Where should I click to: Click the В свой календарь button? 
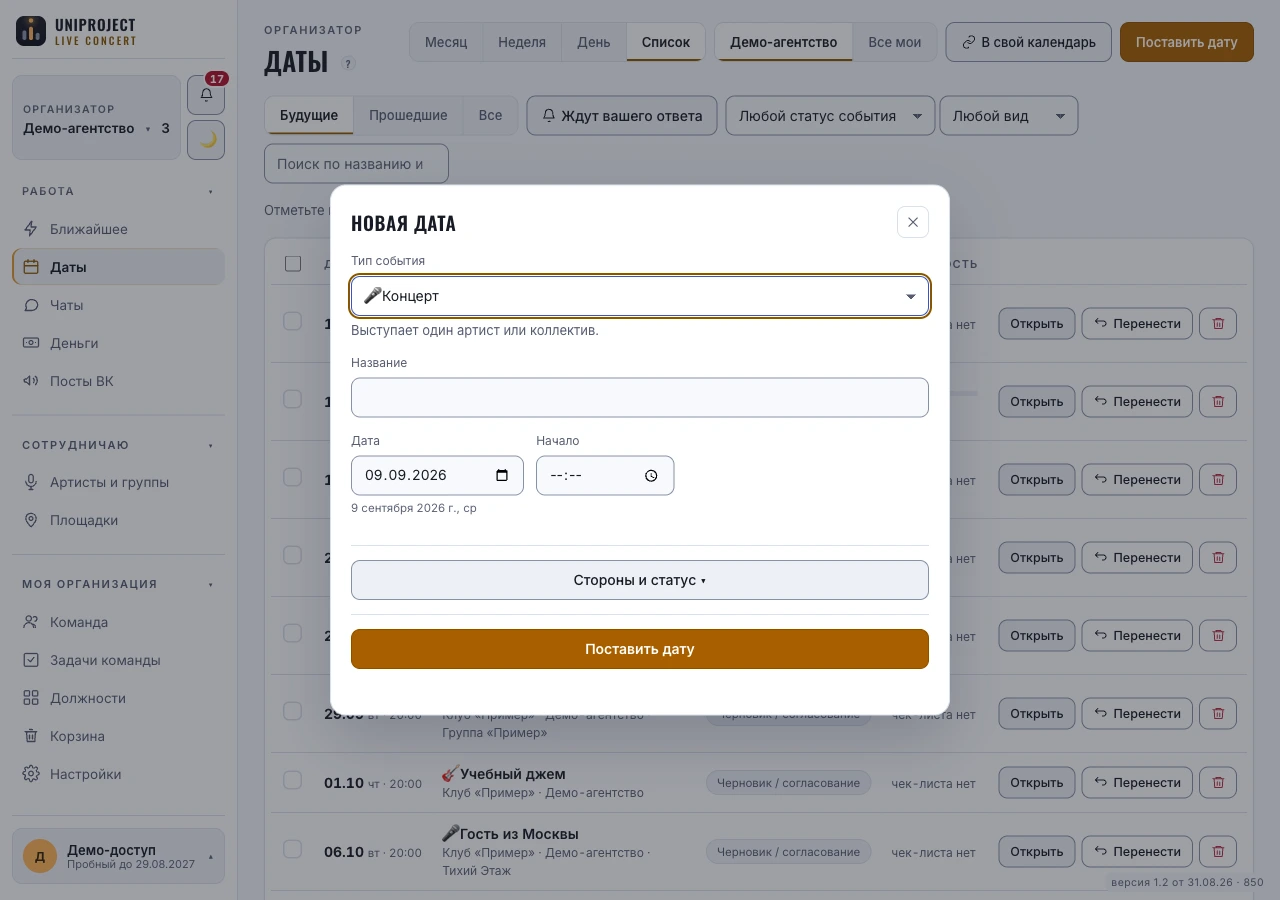pyautogui.click(x=1028, y=42)
